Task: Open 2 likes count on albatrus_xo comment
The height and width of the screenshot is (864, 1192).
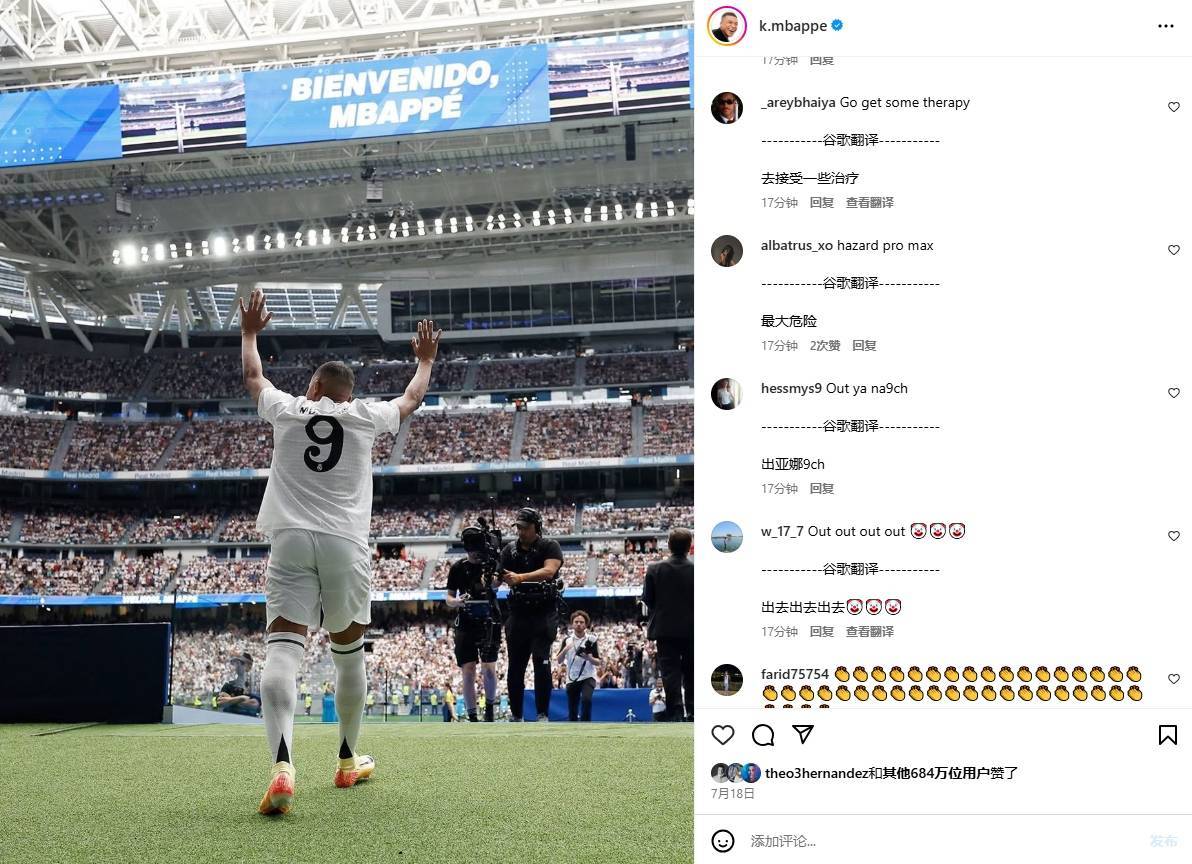Action: (825, 345)
